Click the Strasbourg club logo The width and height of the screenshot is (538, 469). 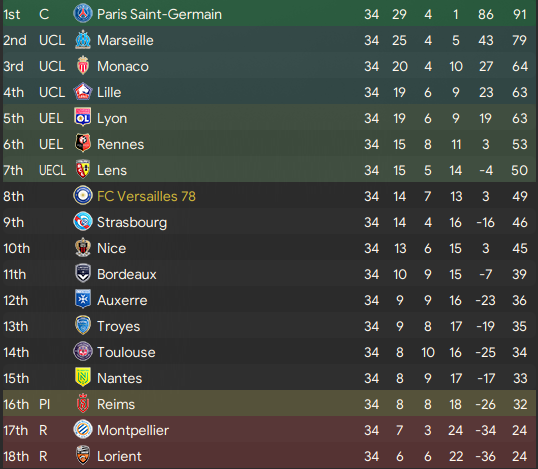click(x=83, y=222)
